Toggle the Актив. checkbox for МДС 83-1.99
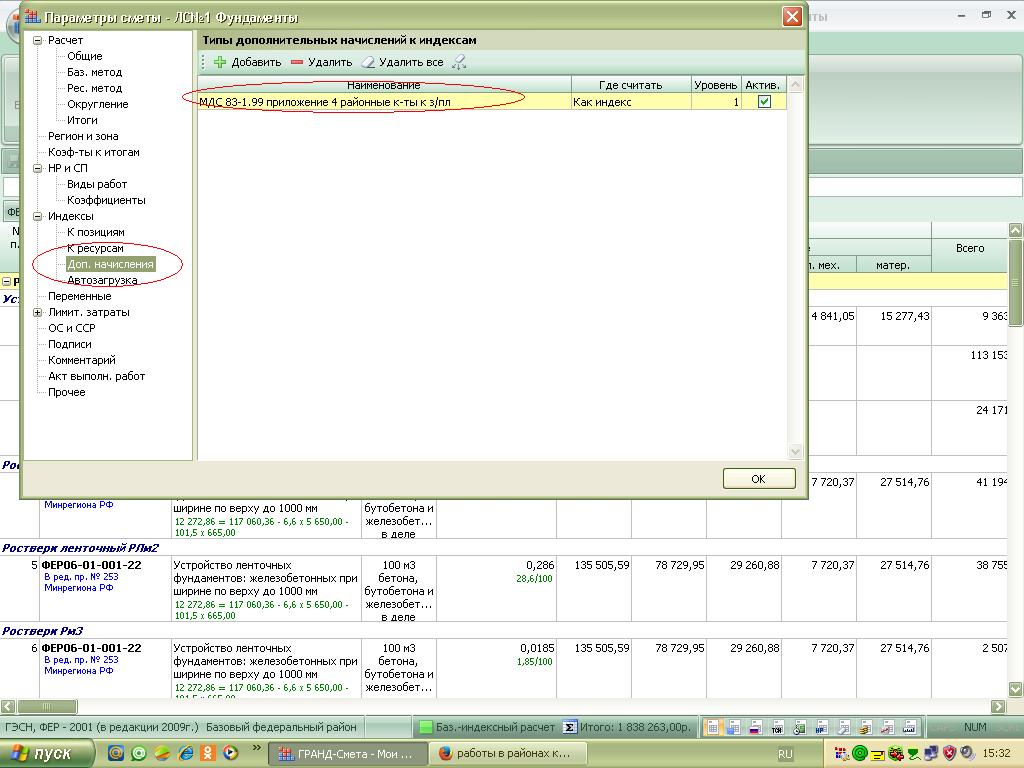Image resolution: width=1024 pixels, height=768 pixels. click(764, 101)
